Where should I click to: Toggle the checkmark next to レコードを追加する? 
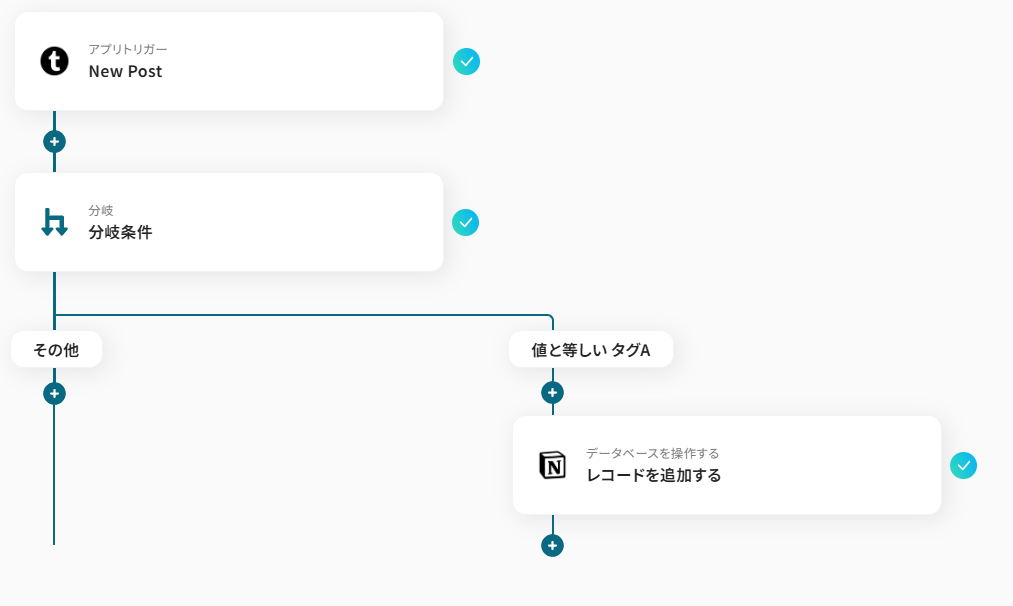pyautogui.click(x=963, y=465)
